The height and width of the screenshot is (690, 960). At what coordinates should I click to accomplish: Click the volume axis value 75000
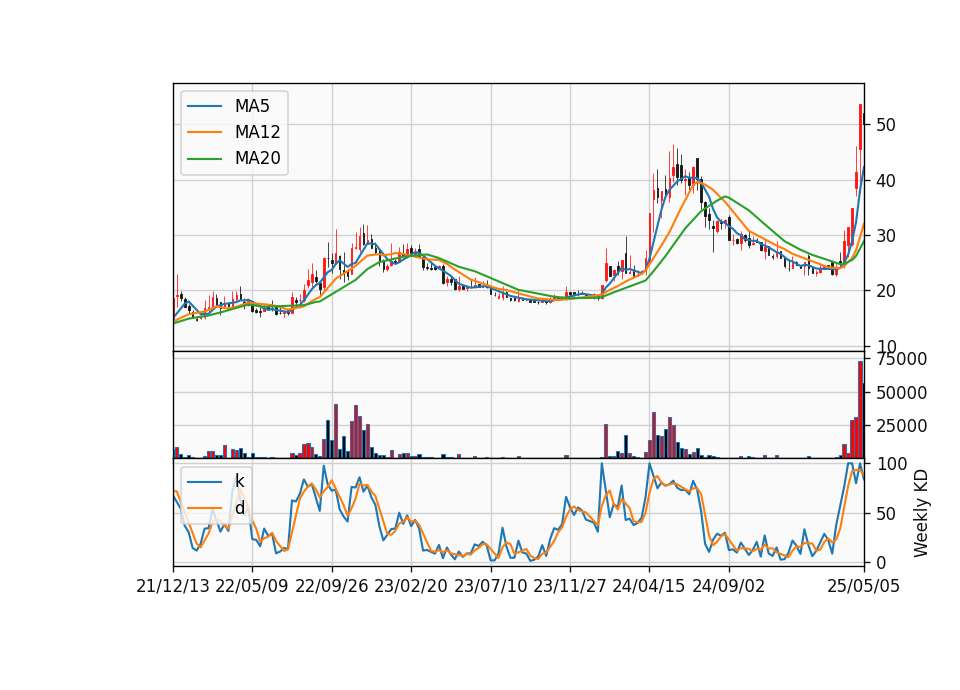902,359
